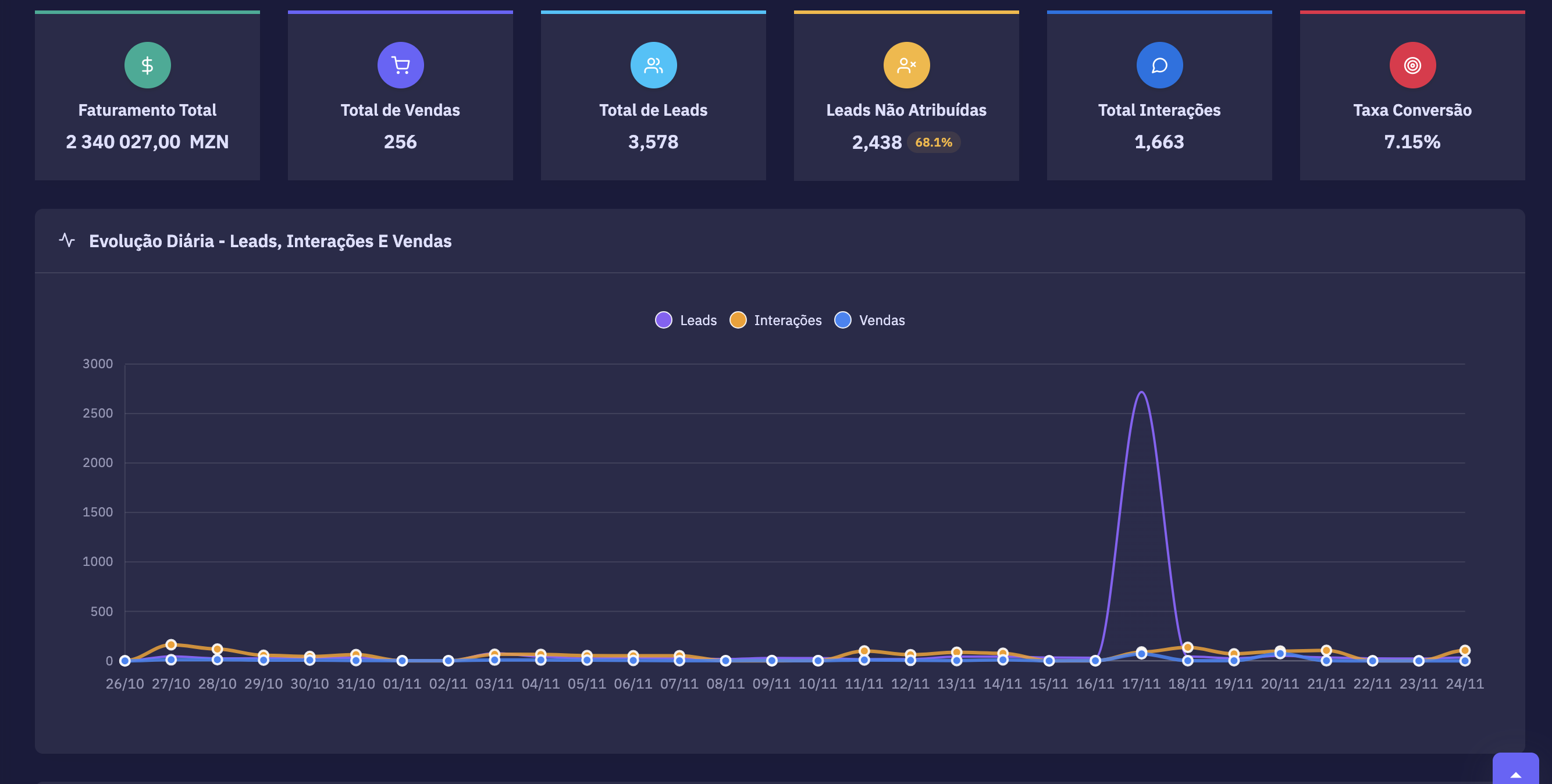Image resolution: width=1552 pixels, height=784 pixels.
Task: Click the purple Leads legend circle
Action: click(663, 320)
